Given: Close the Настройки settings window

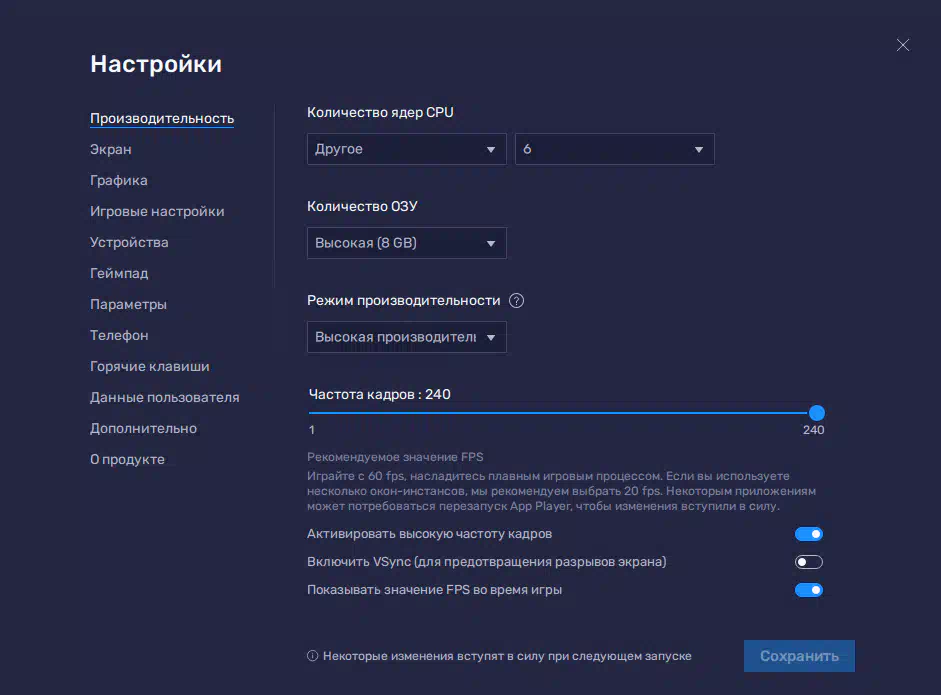Looking at the screenshot, I should click(x=902, y=45).
